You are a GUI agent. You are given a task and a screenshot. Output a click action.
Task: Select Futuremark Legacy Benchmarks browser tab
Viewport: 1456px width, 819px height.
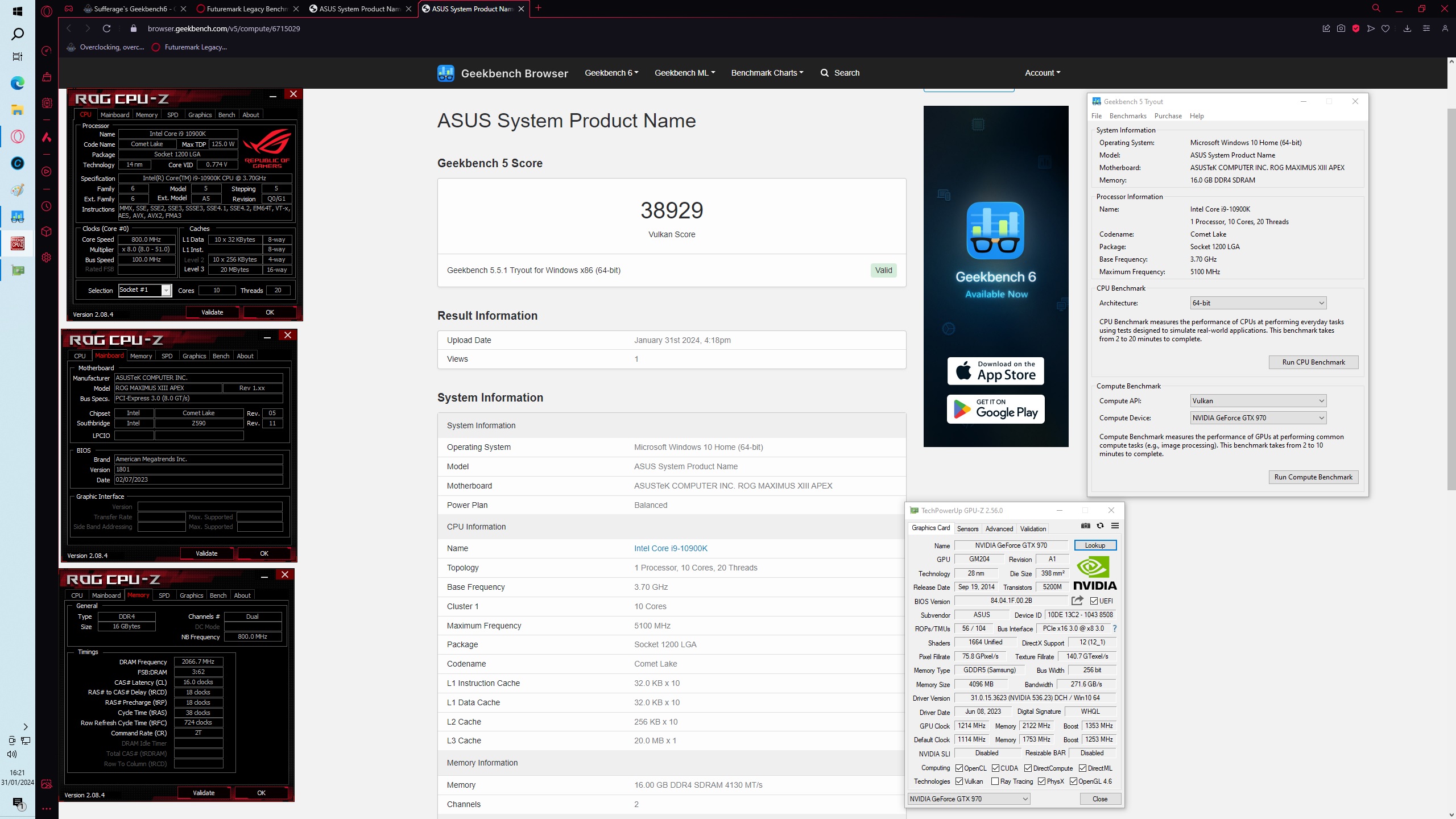[247, 9]
